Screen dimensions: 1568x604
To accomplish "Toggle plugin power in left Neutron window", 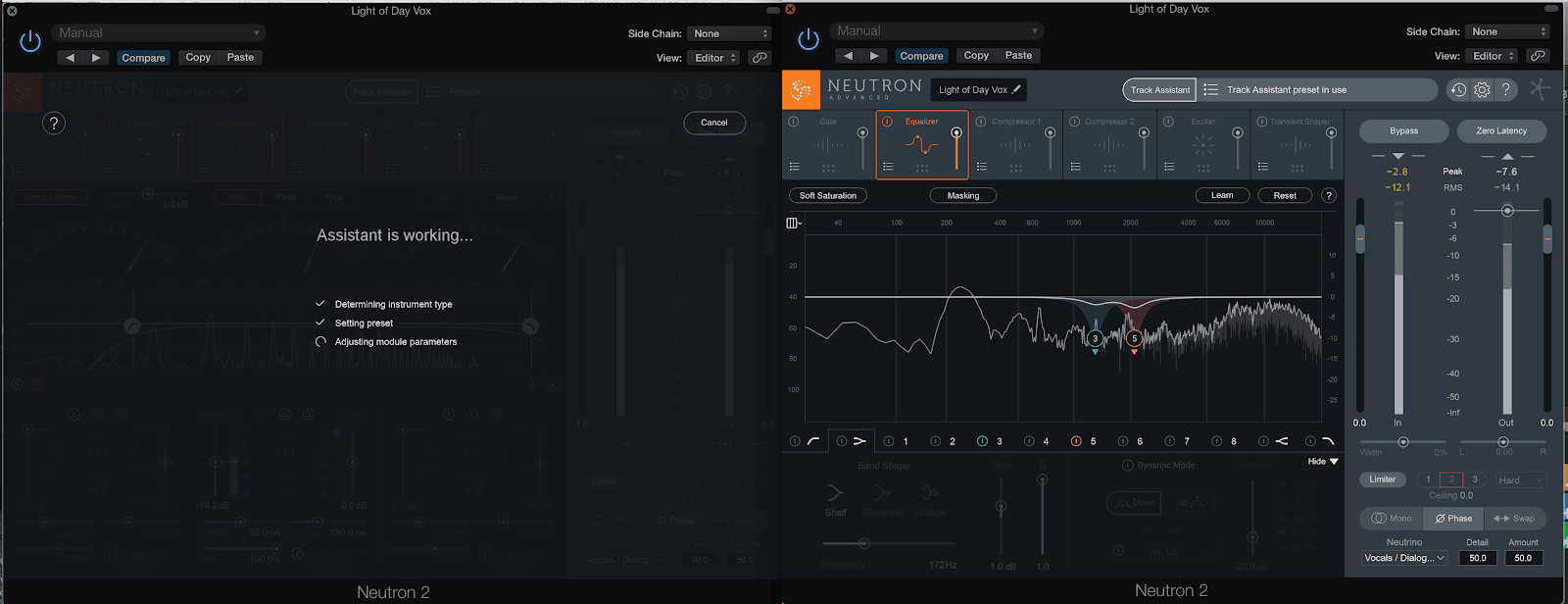I will tap(30, 41).
